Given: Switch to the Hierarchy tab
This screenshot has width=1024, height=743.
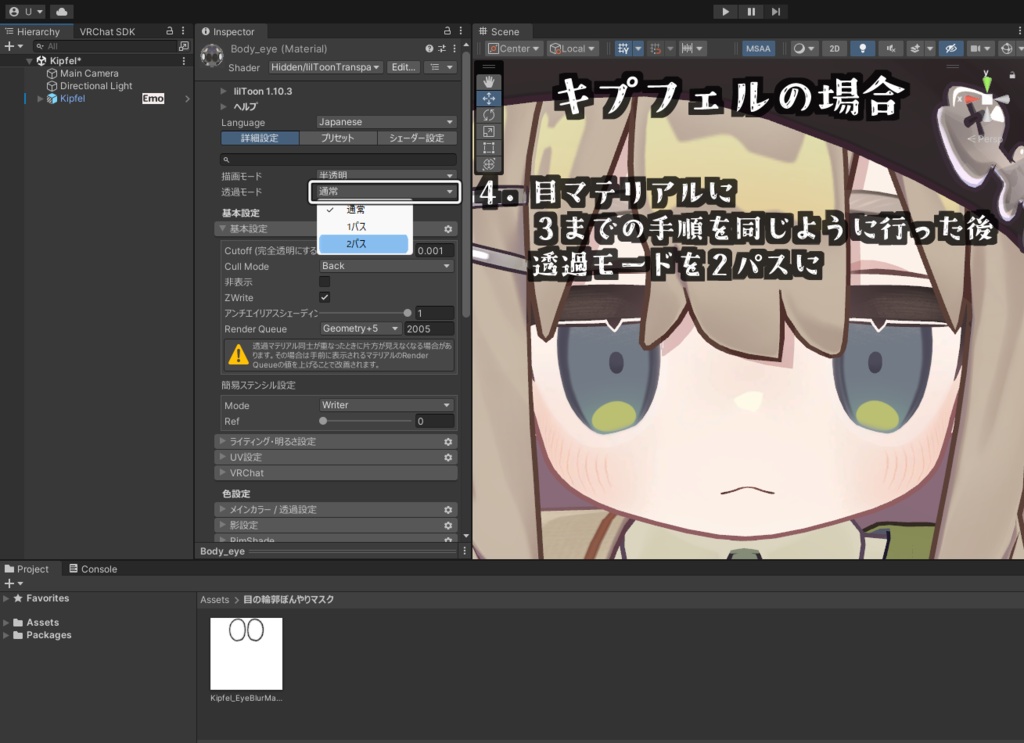Looking at the screenshot, I should click(x=32, y=31).
